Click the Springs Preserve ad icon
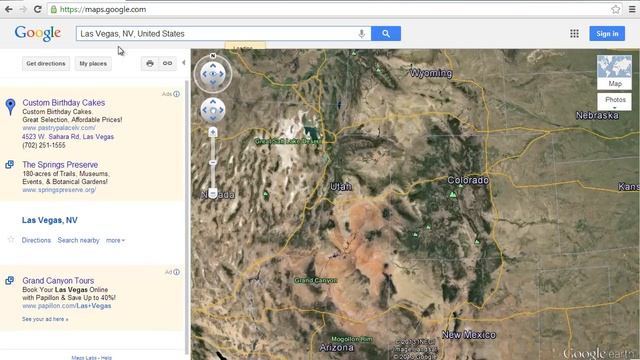Viewport: 640px width, 360px height. [x=9, y=164]
